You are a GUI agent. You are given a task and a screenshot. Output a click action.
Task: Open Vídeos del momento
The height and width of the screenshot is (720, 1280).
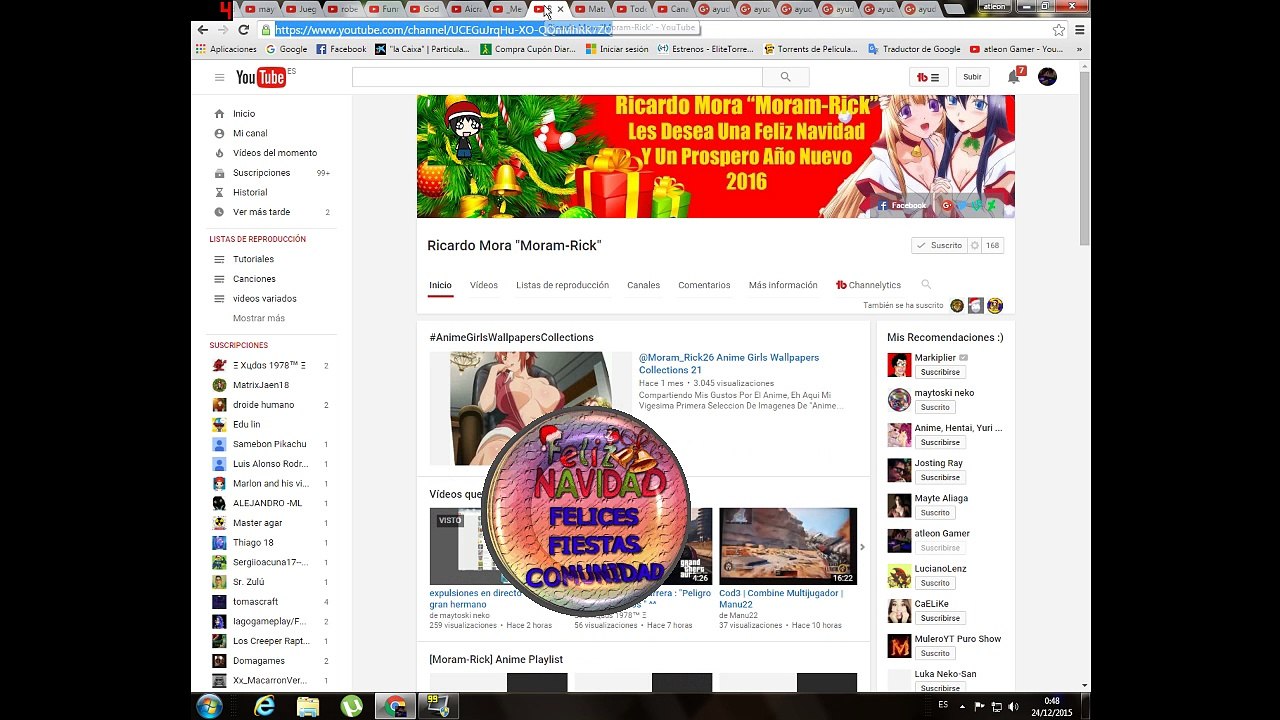click(x=275, y=153)
